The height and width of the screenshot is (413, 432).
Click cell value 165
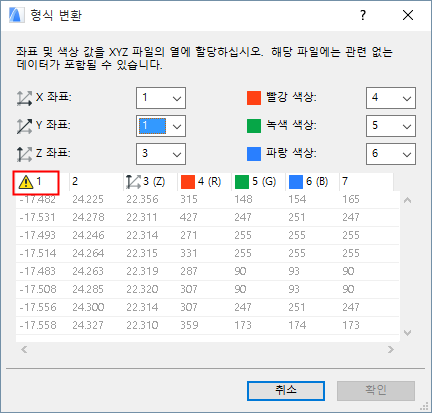tap(351, 199)
